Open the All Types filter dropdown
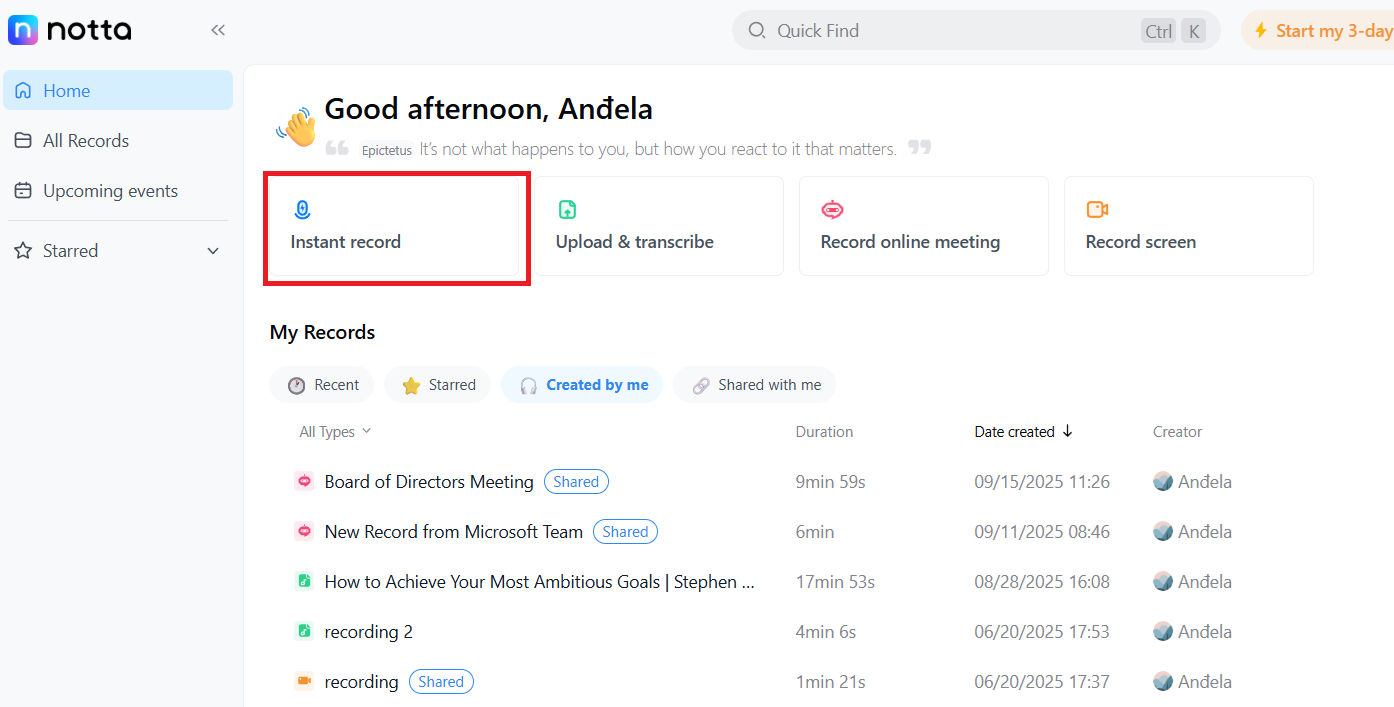This screenshot has width=1394, height=707. click(335, 432)
